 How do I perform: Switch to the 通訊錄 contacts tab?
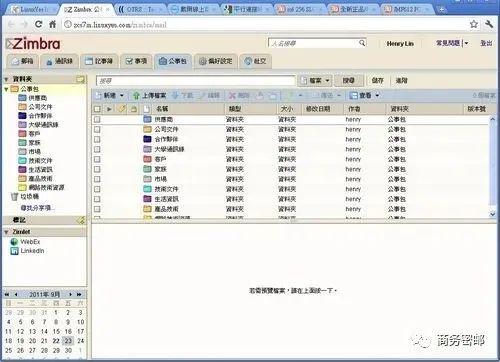pyautogui.click(x=59, y=61)
